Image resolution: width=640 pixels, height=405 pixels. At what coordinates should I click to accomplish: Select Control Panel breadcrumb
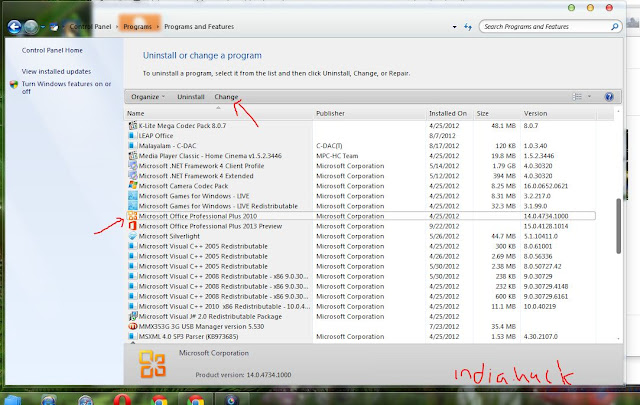click(90, 27)
